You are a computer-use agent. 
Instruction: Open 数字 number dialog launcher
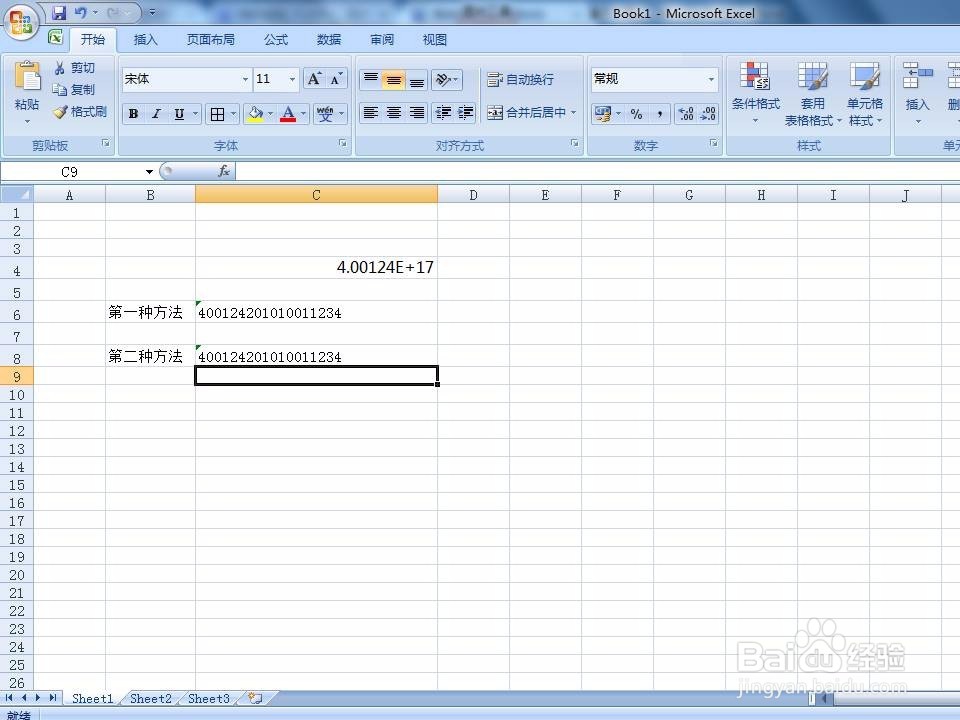[x=713, y=143]
